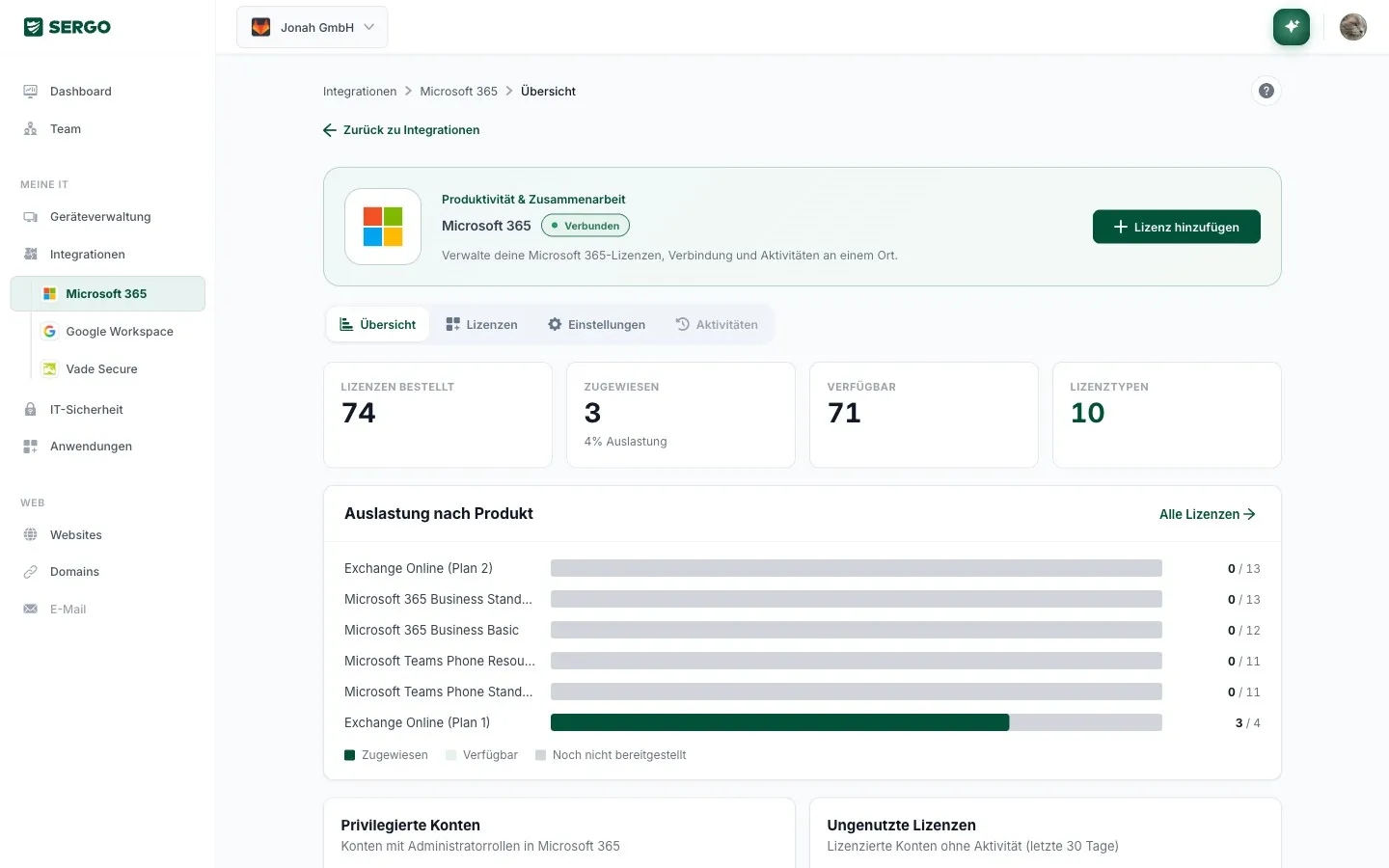This screenshot has width=1389, height=868.
Task: Click the arrow next to Alle Lizenzen
Action: pyautogui.click(x=1250, y=514)
